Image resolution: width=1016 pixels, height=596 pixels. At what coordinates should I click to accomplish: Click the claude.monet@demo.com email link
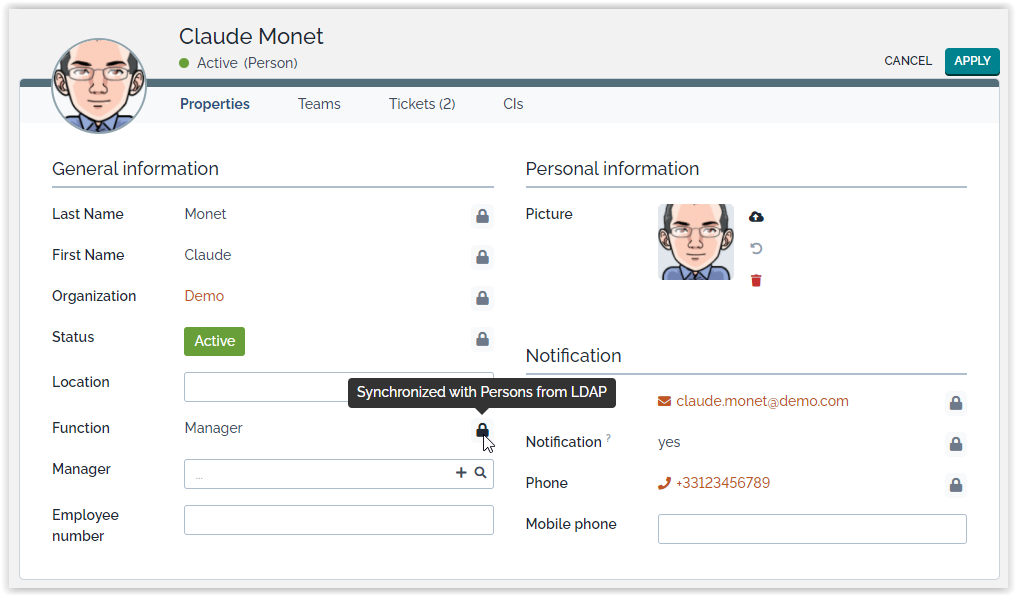coord(762,401)
